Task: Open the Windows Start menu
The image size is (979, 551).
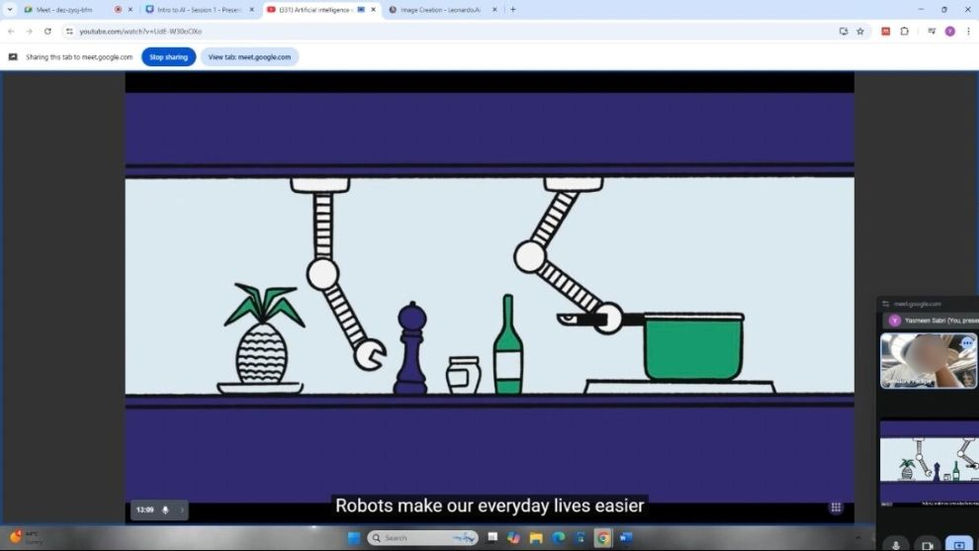Action: (353, 537)
